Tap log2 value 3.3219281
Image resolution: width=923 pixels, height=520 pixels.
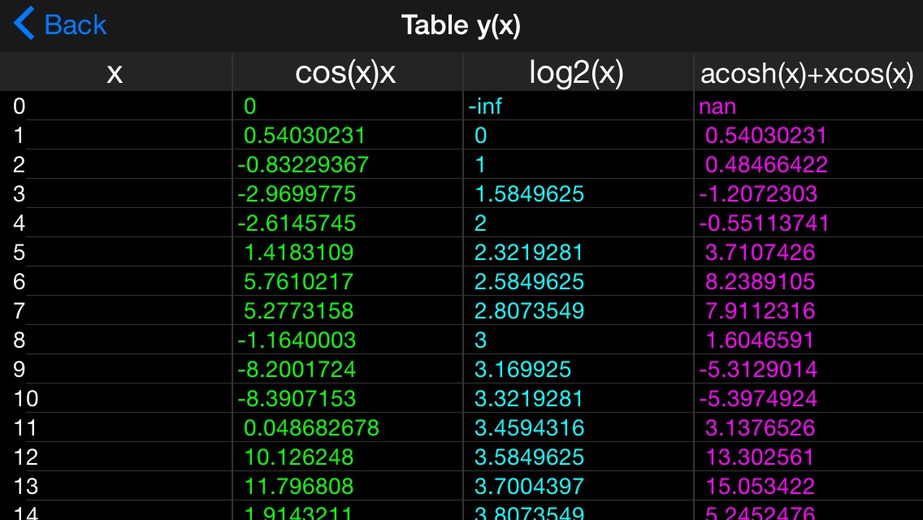[529, 399]
